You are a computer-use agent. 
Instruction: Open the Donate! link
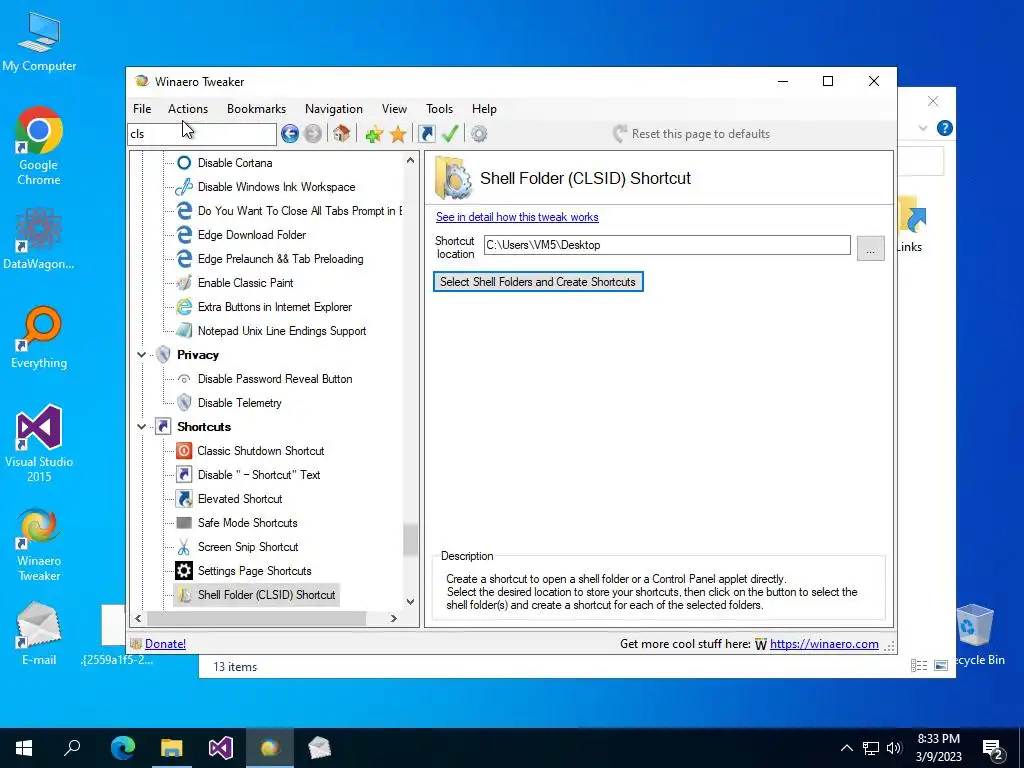tap(165, 644)
